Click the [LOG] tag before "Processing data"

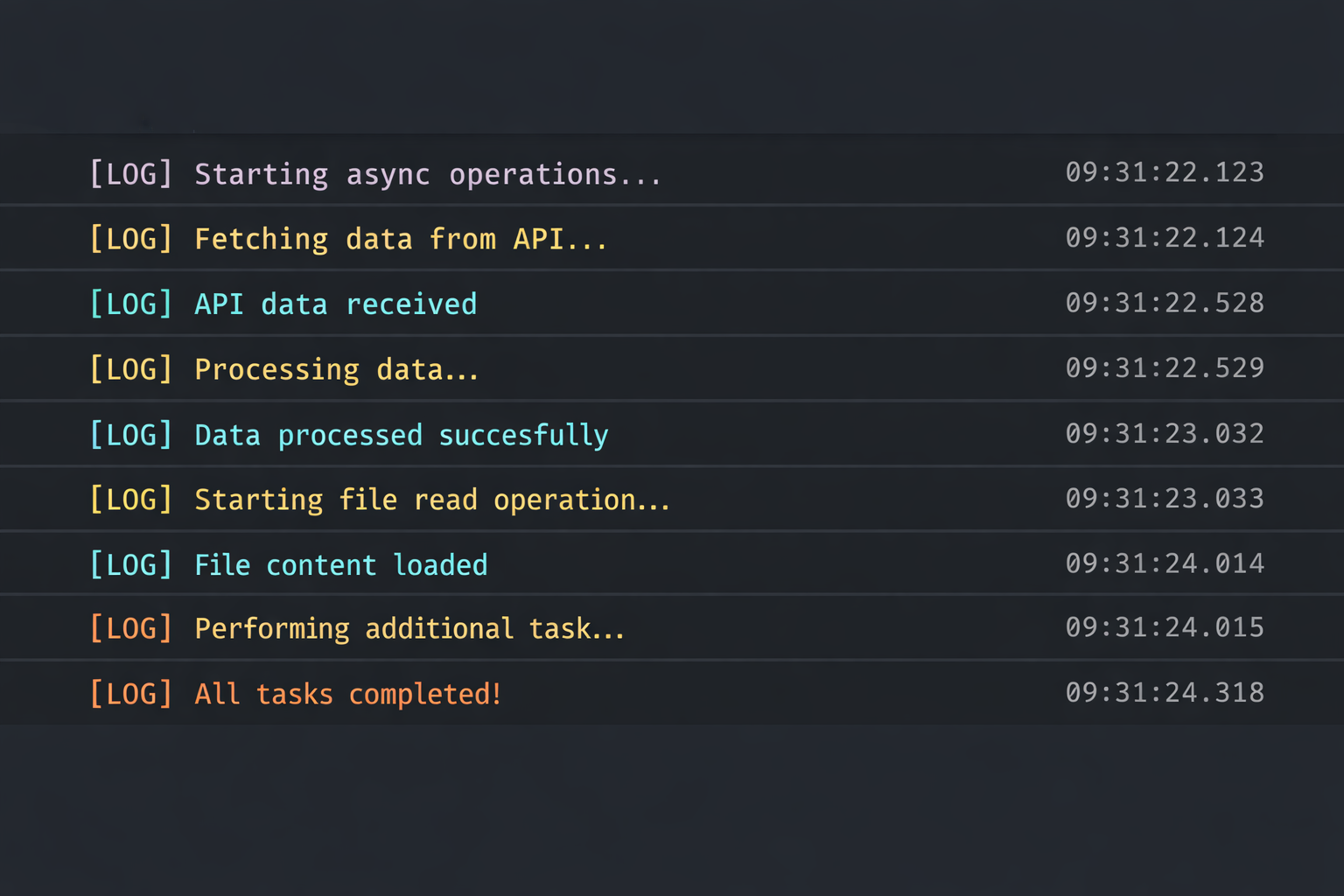pyautogui.click(x=131, y=369)
